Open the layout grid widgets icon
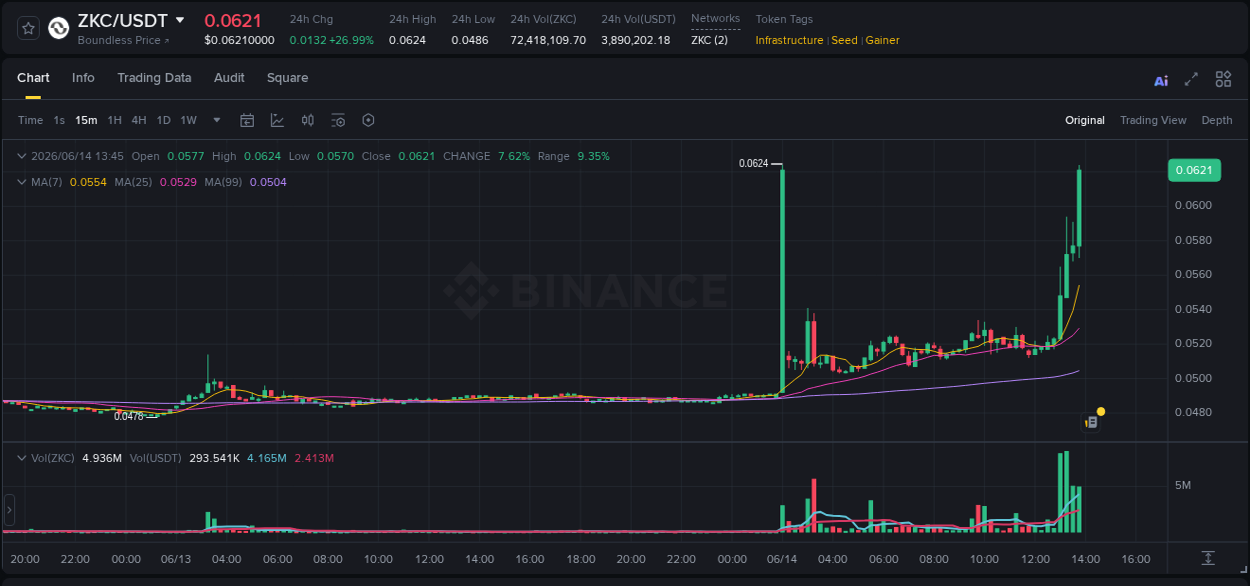Image resolution: width=1250 pixels, height=586 pixels. pyautogui.click(x=1223, y=79)
